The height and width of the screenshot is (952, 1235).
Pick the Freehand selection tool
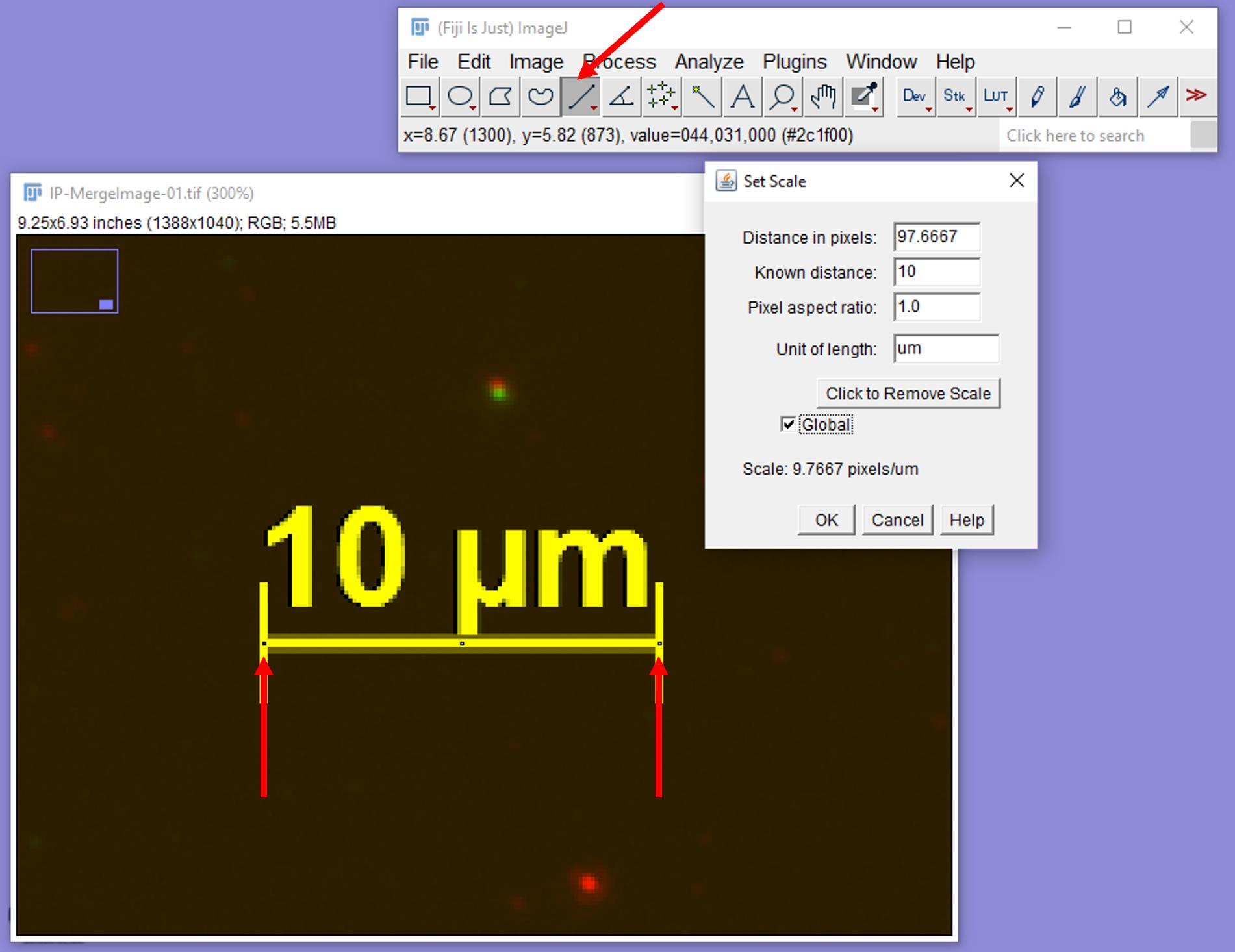click(x=541, y=97)
